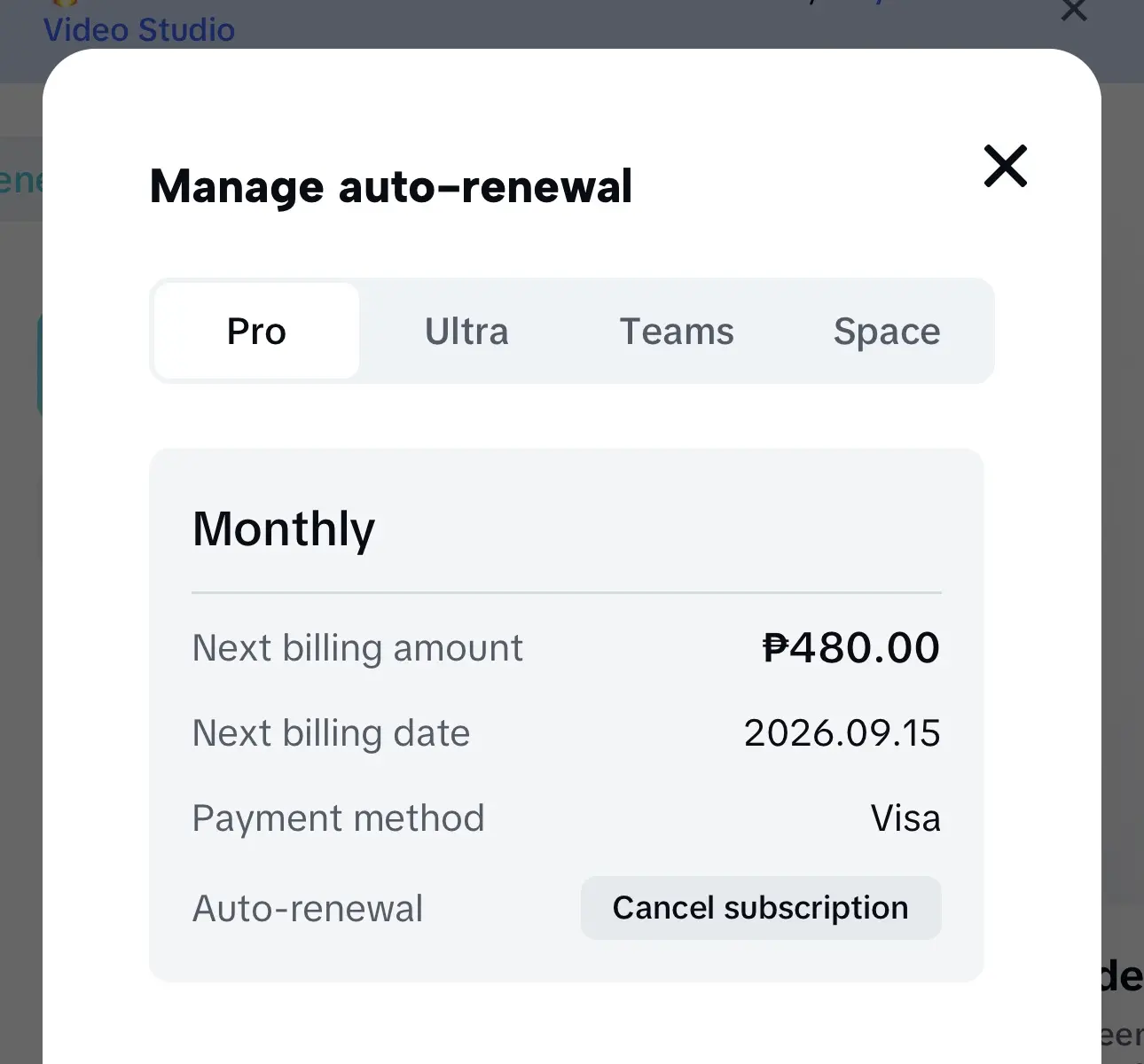Image resolution: width=1144 pixels, height=1064 pixels.
Task: Click the Monthly plan heading
Action: 284,529
